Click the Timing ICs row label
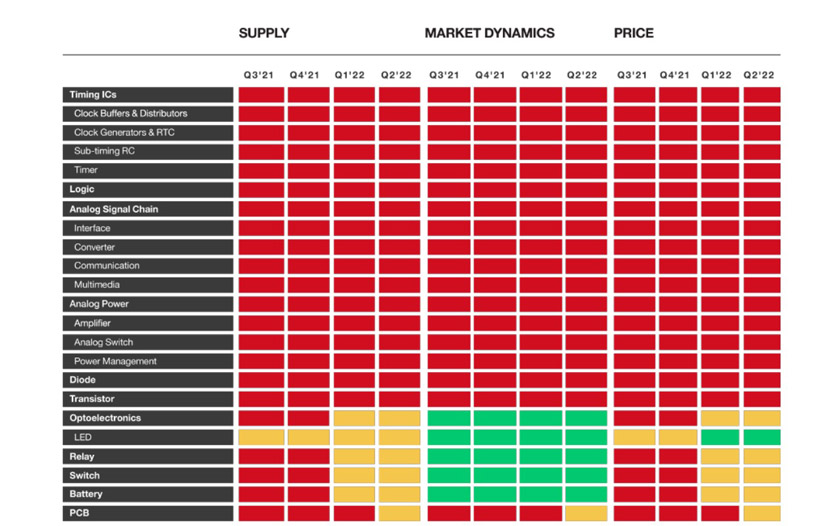This screenshot has height=526, width=840. 93,95
